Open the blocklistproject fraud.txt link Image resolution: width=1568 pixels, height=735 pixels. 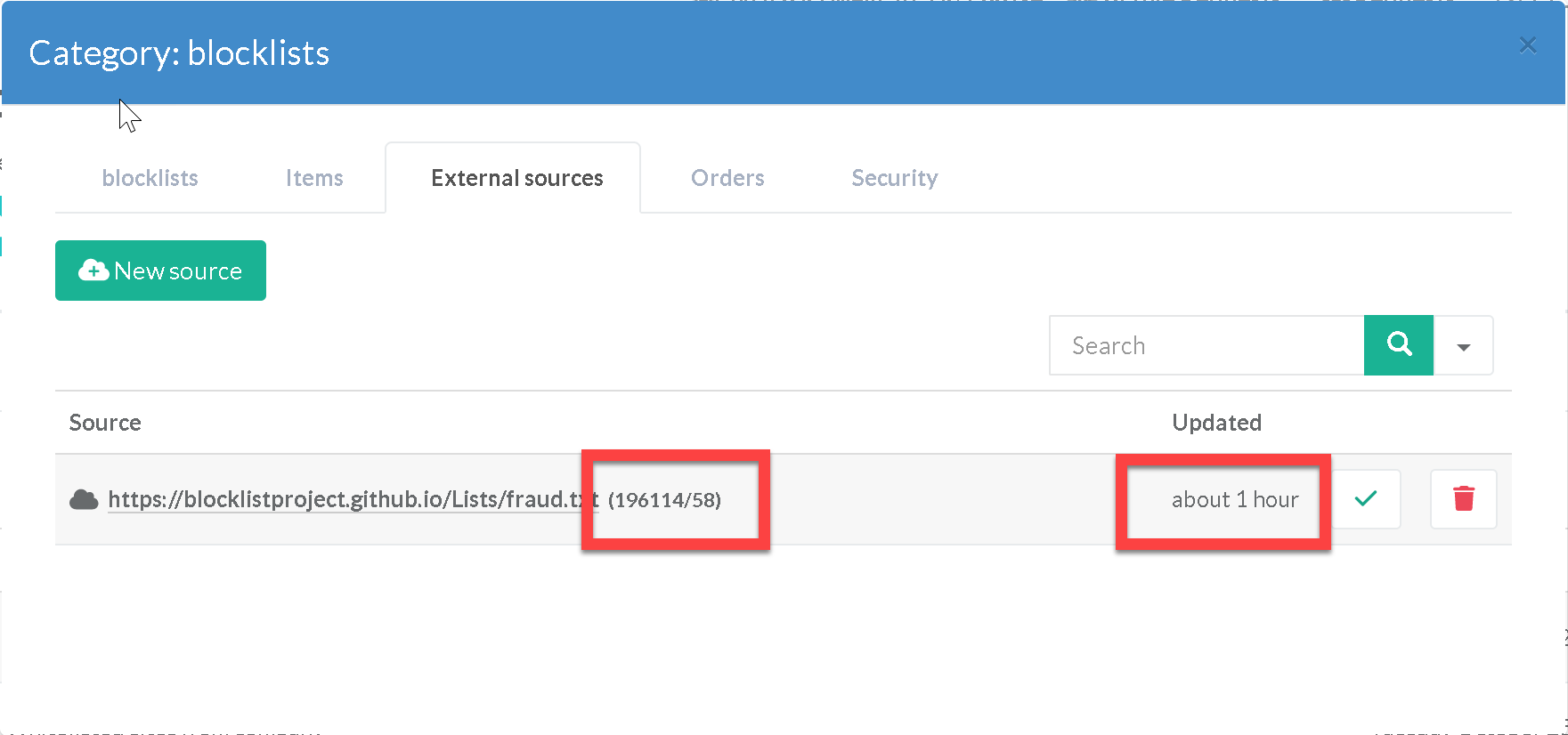point(352,500)
